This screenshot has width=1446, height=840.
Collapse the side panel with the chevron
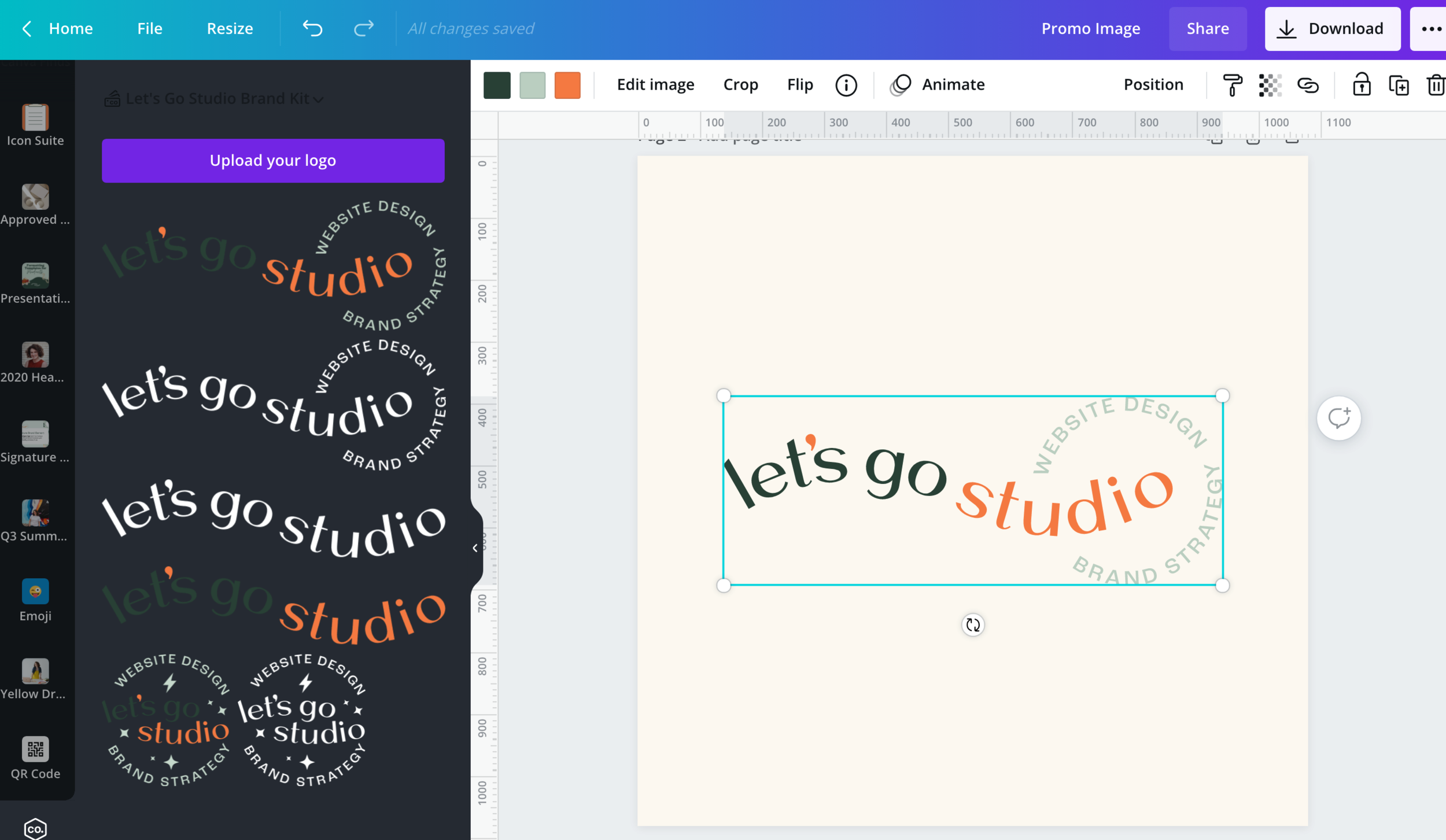click(475, 547)
